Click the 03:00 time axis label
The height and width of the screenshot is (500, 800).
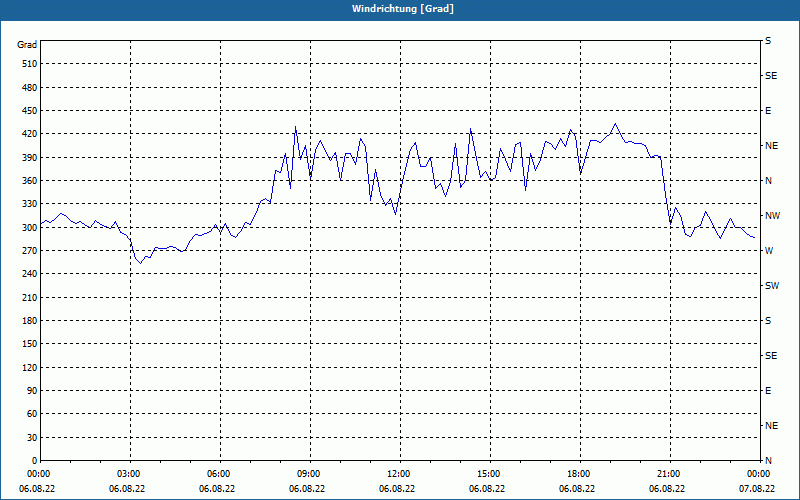[131, 474]
